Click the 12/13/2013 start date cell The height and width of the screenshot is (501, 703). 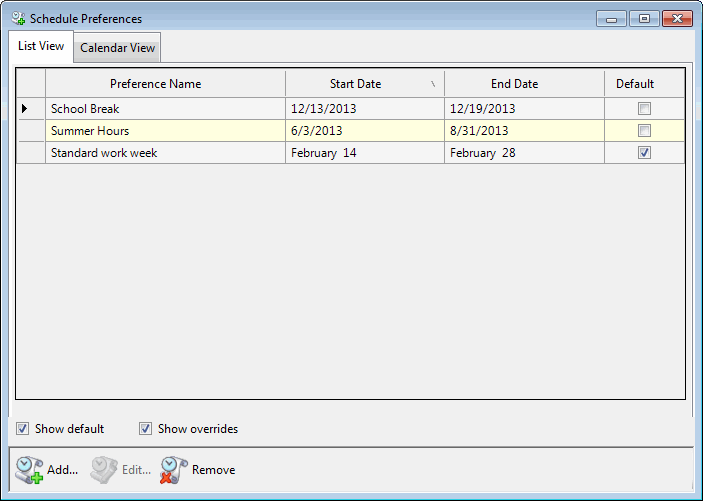pyautogui.click(x=323, y=109)
